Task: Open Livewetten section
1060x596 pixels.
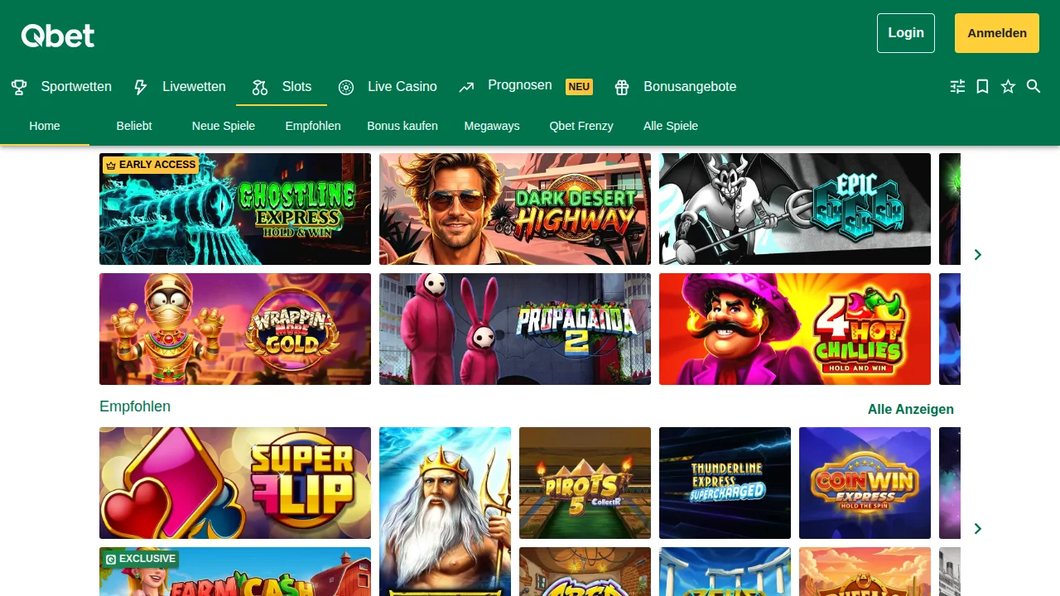Action: point(194,86)
